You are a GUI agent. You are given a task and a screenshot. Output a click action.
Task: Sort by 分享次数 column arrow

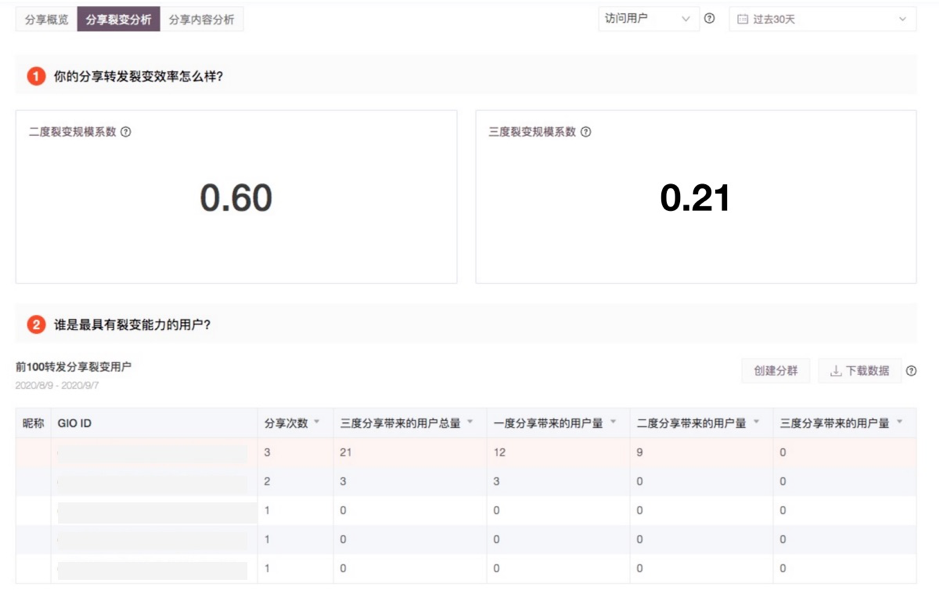pyautogui.click(x=317, y=423)
